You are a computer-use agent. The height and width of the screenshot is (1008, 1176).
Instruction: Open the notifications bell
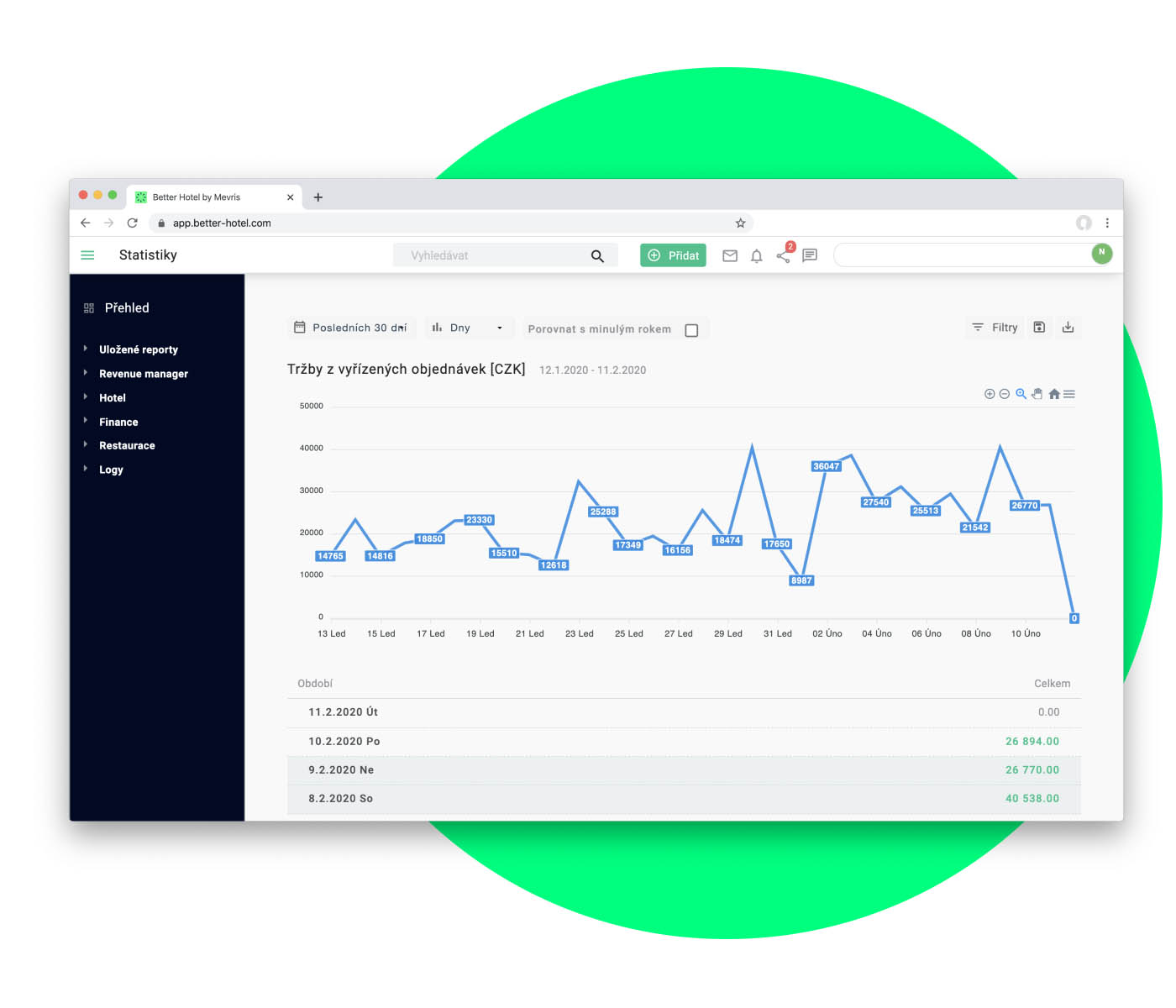(757, 256)
